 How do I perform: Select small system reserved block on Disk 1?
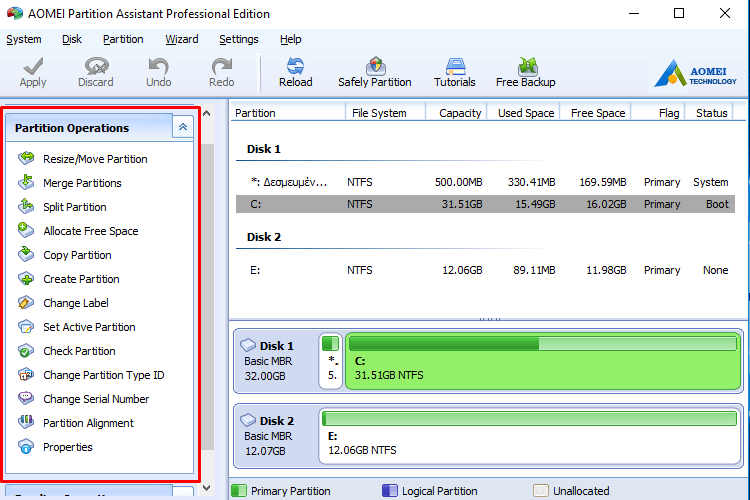331,361
